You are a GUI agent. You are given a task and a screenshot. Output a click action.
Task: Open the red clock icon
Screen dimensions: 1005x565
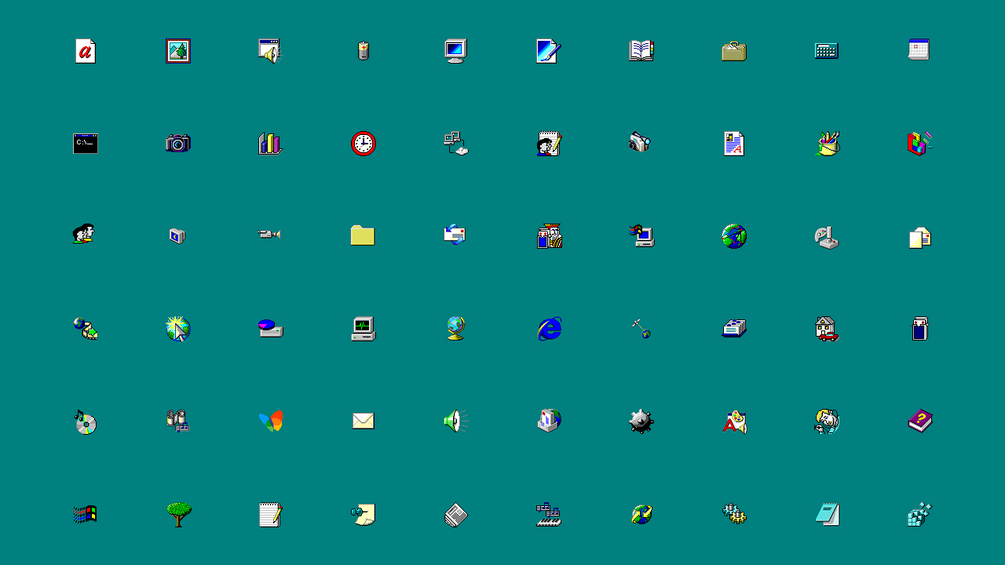(x=363, y=143)
